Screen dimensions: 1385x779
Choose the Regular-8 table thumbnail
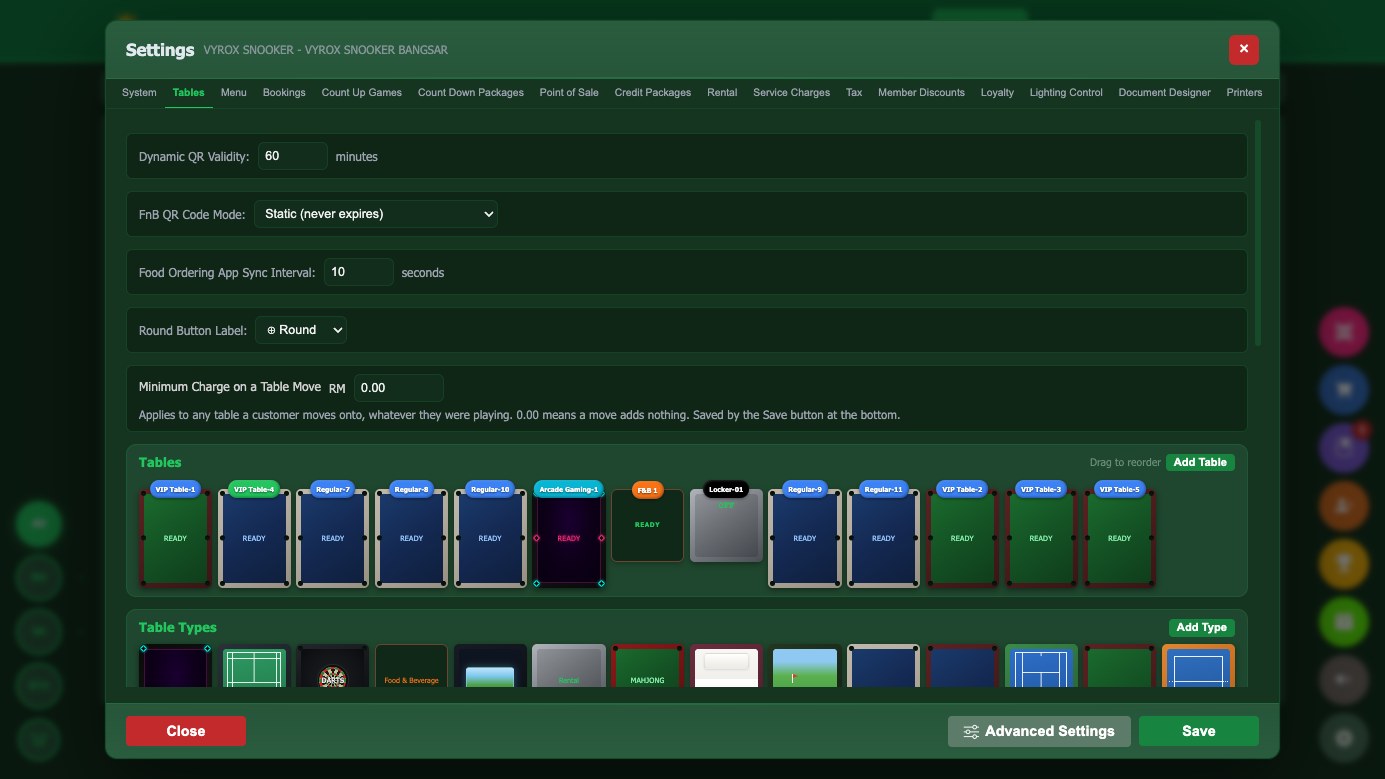411,537
